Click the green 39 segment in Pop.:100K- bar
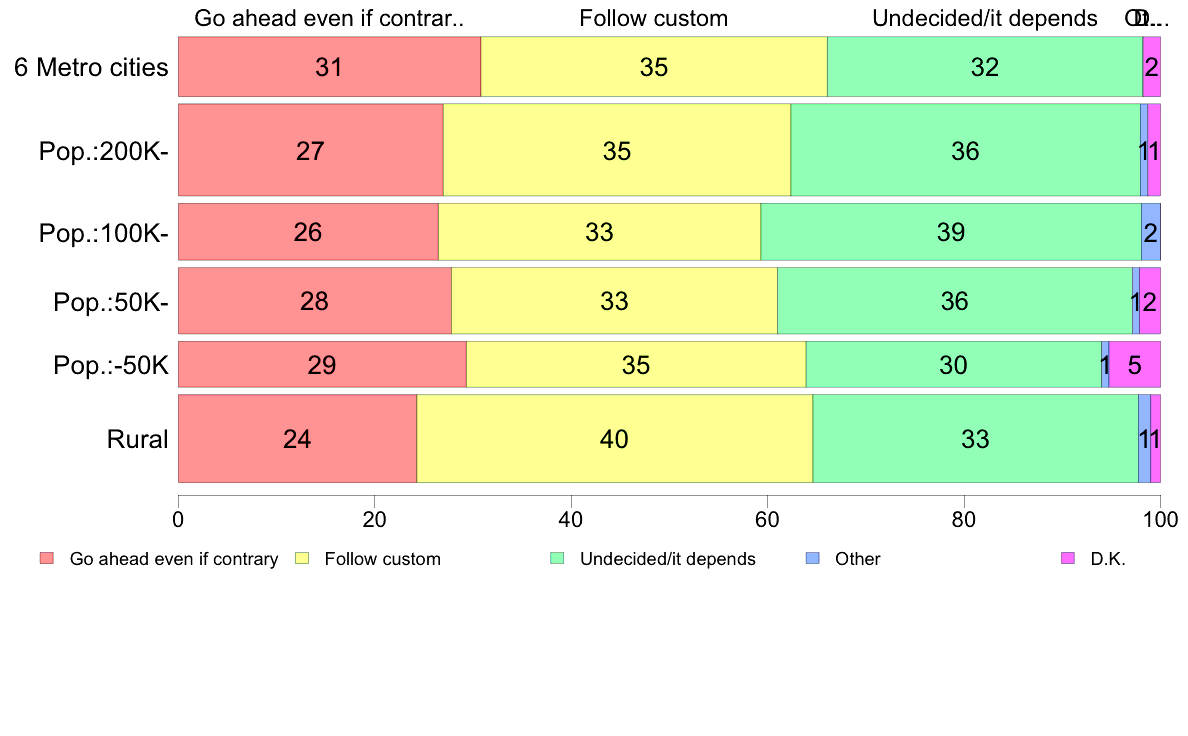1188x736 pixels. [951, 232]
